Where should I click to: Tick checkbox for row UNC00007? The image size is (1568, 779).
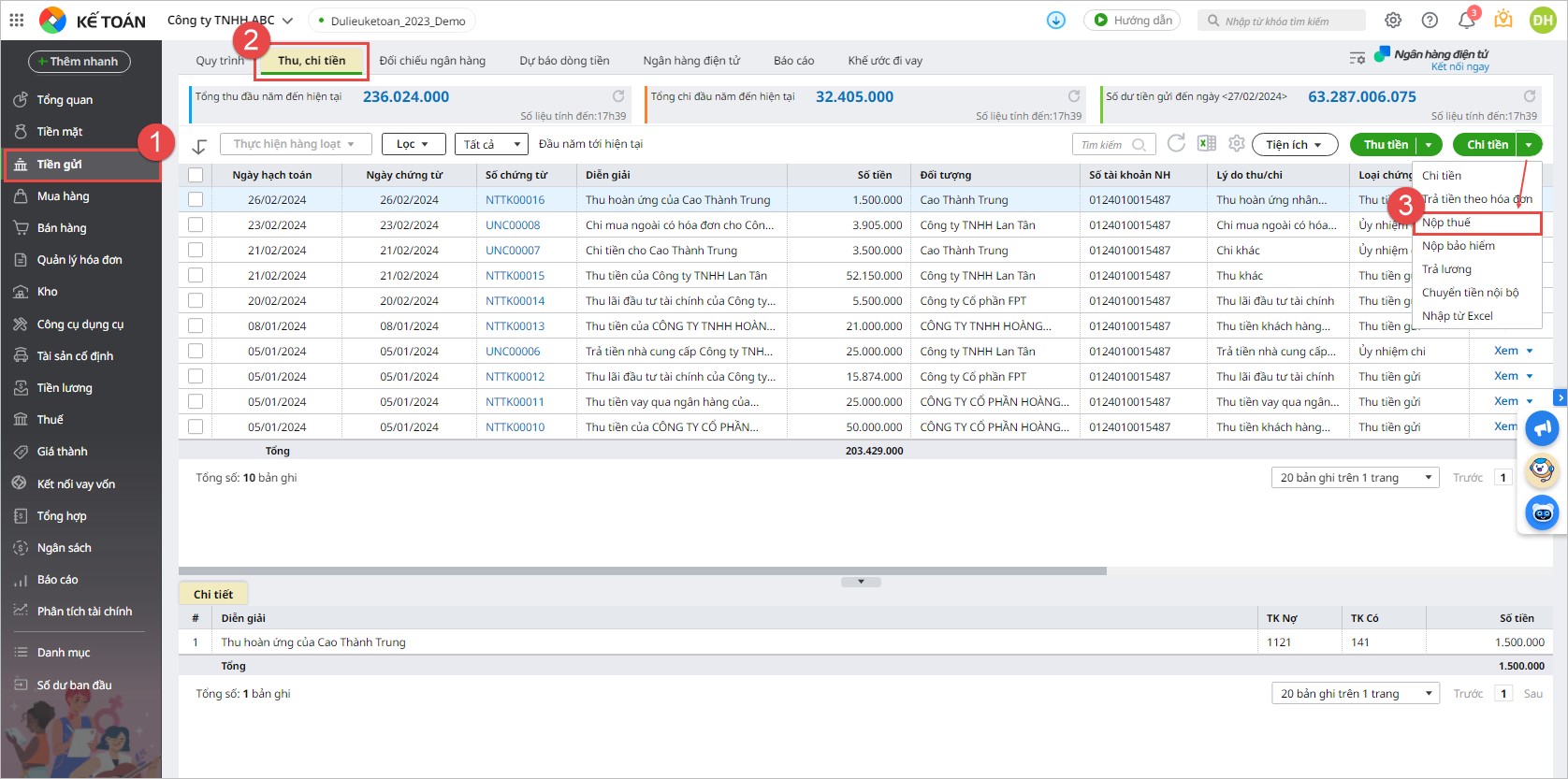(196, 250)
